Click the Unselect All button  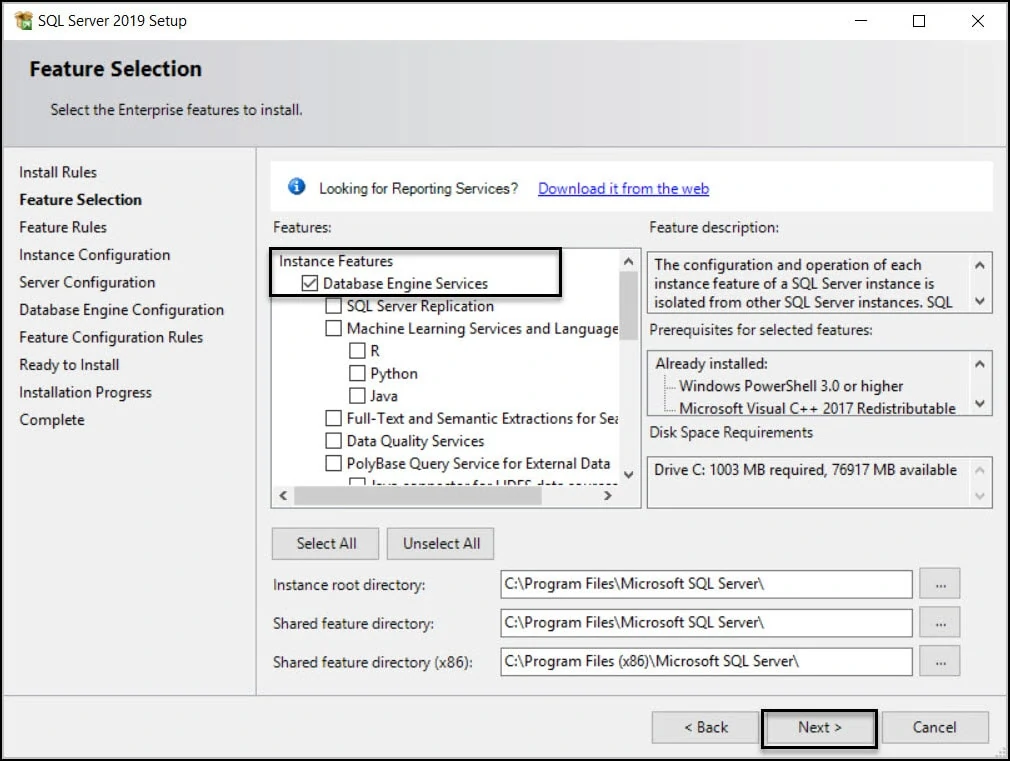441,544
